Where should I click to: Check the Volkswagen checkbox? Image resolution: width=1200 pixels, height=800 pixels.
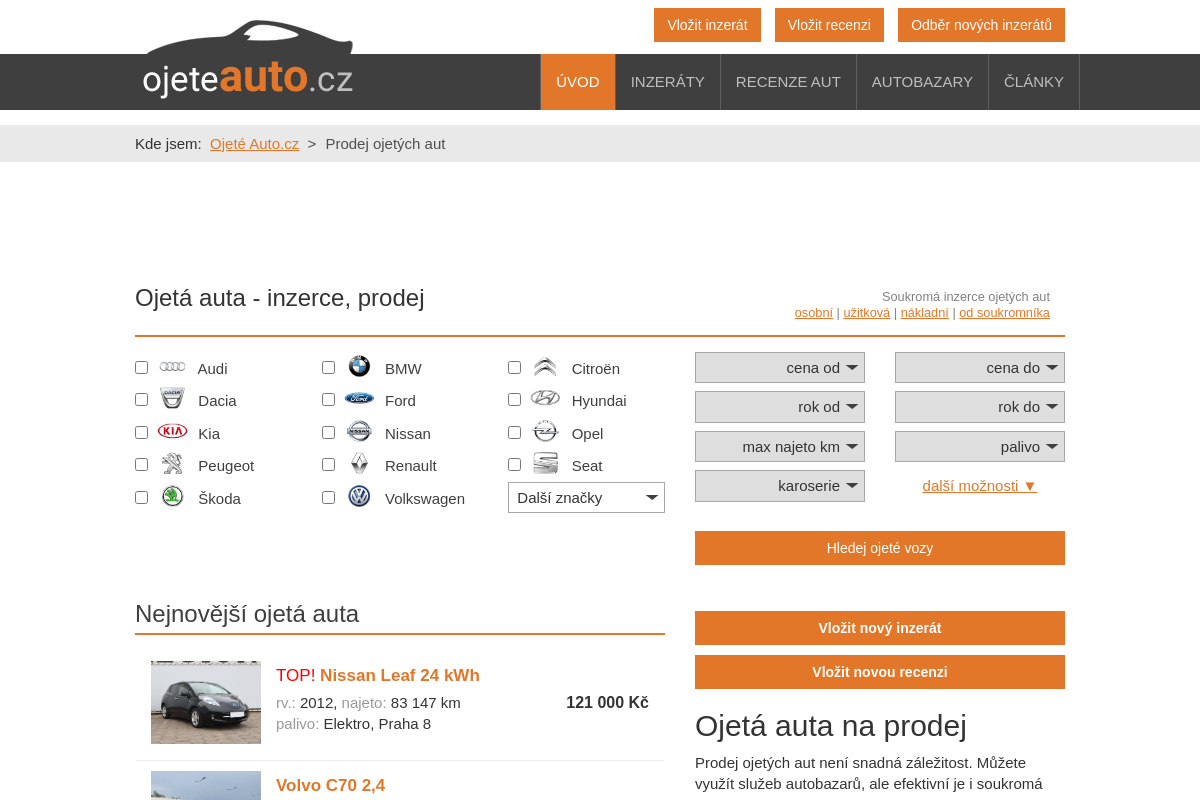tap(328, 497)
